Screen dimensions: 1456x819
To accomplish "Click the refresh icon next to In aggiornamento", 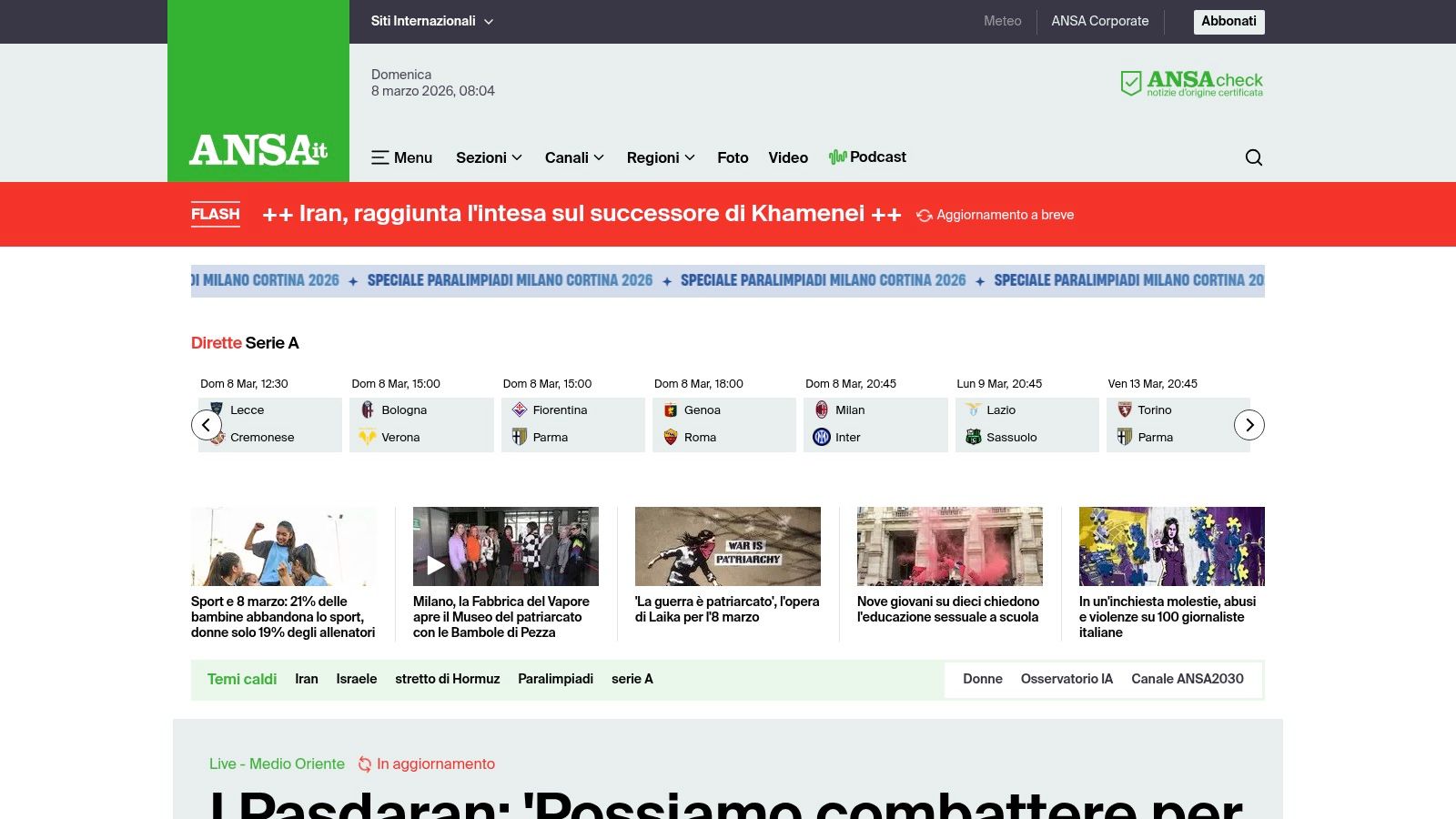I will pos(364,764).
